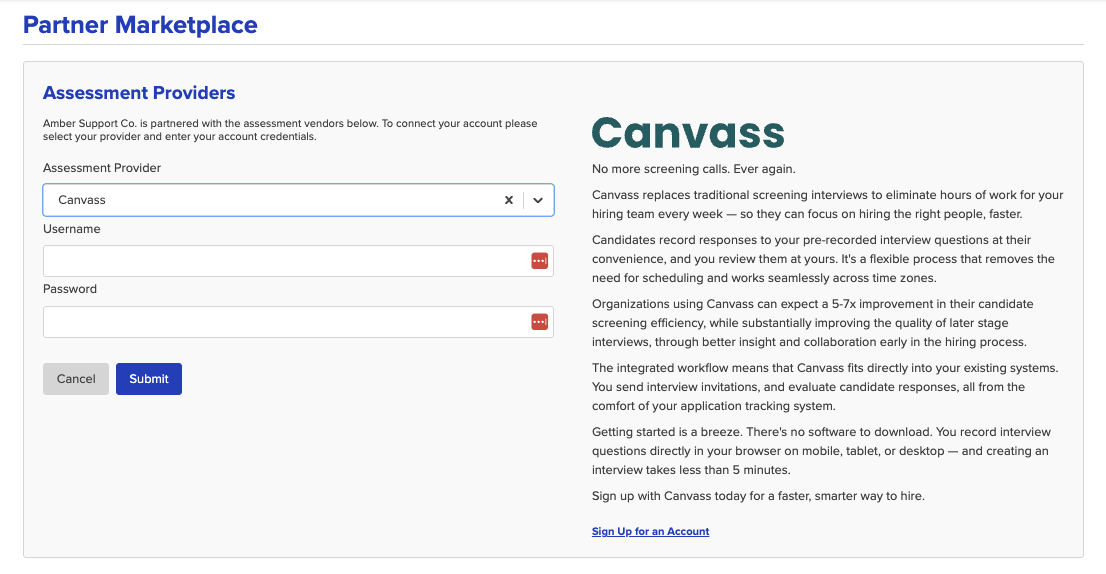Click the Cancel button
The image size is (1106, 574).
pyautogui.click(x=76, y=379)
